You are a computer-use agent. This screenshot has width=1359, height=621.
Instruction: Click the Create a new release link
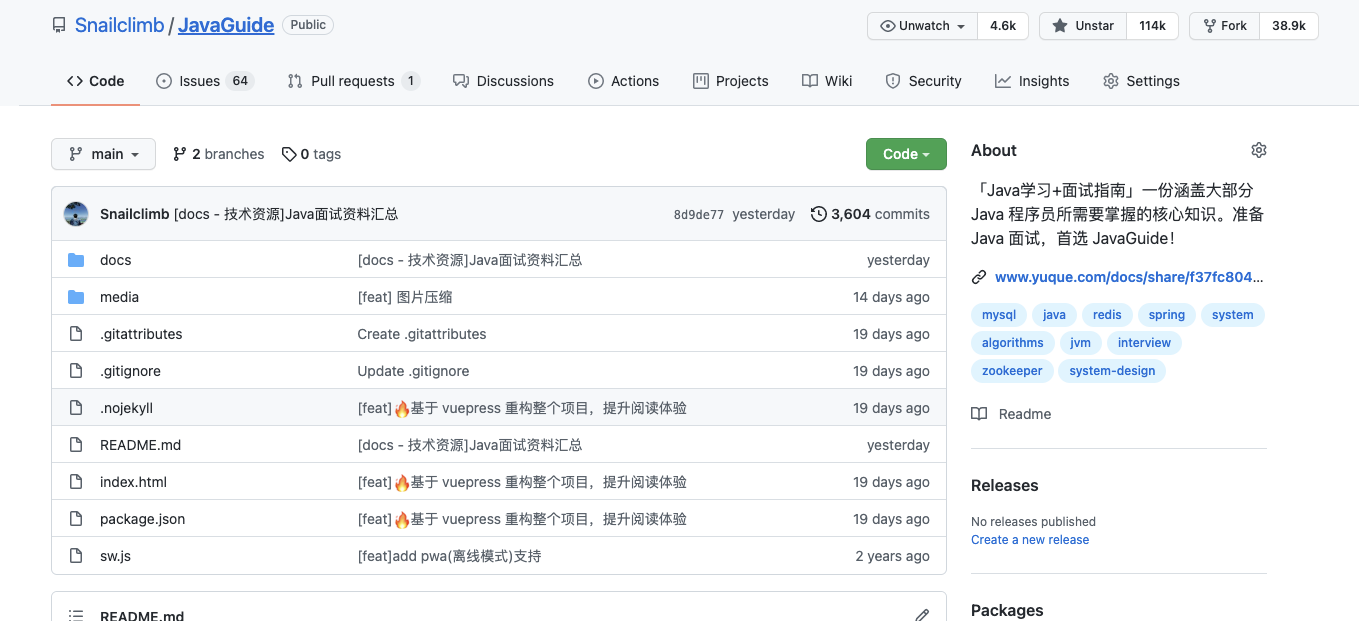pyautogui.click(x=1030, y=539)
